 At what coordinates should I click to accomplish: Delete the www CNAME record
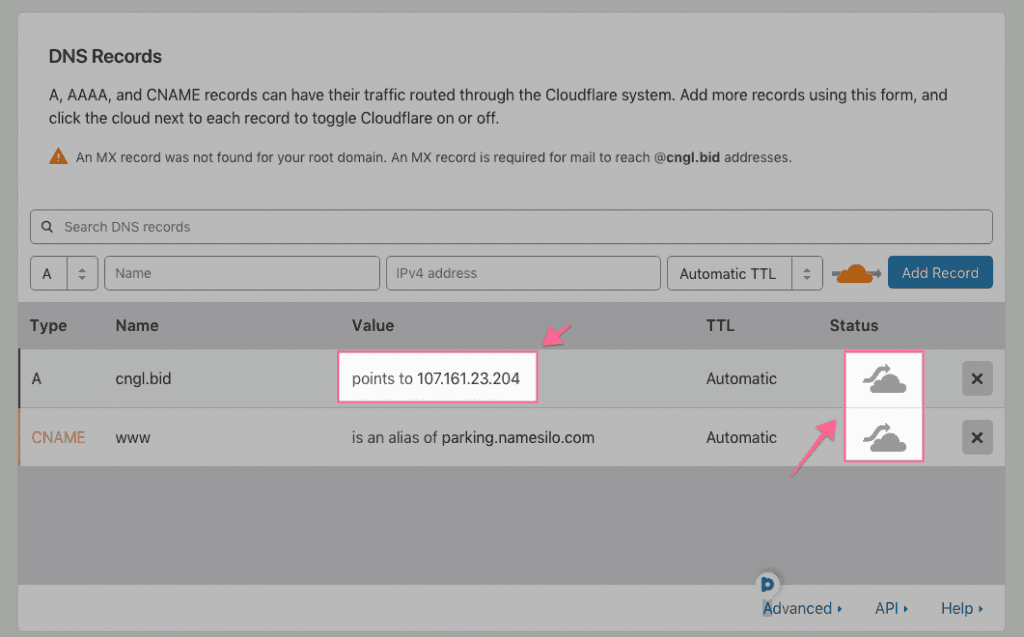click(977, 437)
